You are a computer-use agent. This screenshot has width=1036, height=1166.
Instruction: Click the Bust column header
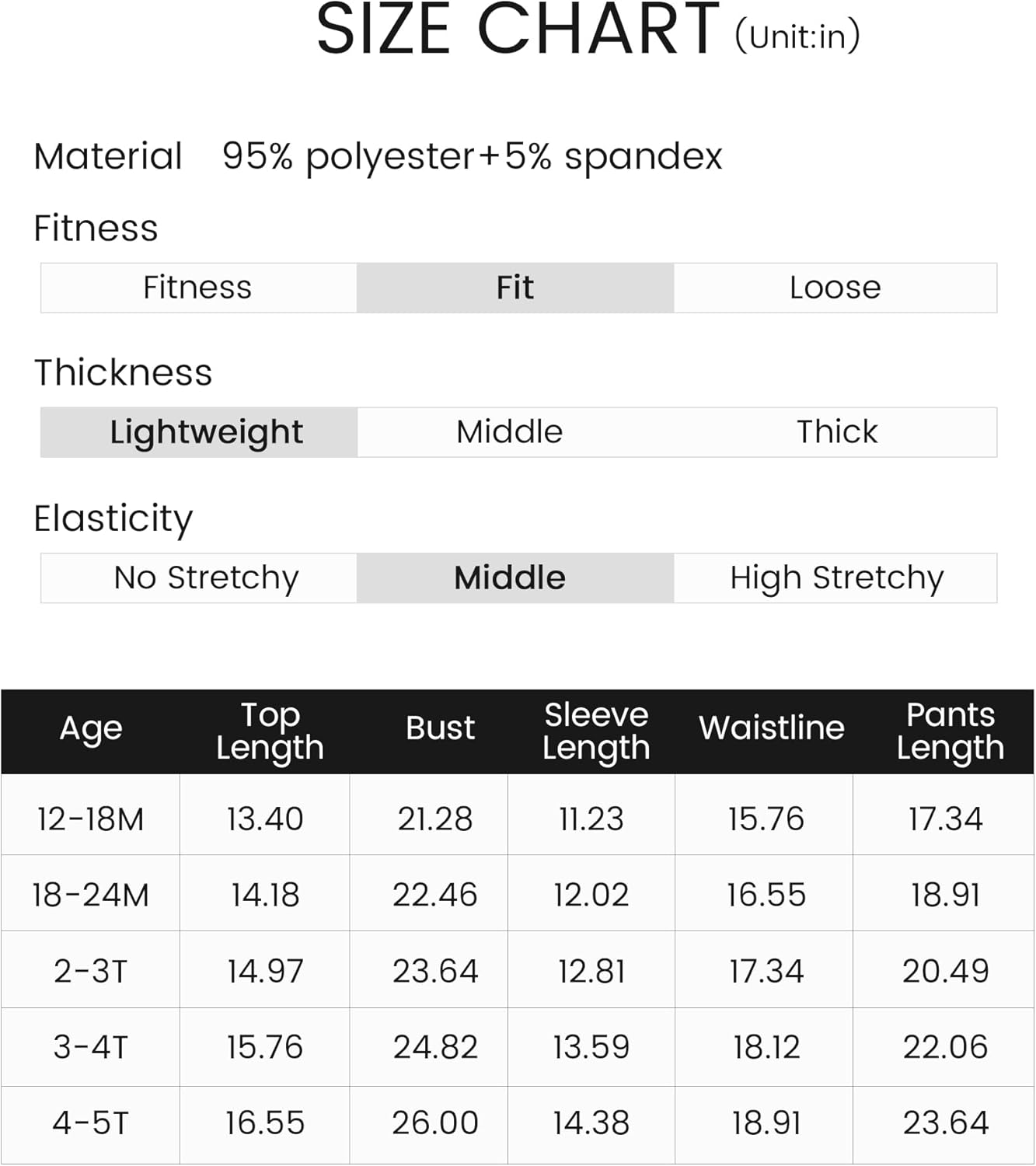click(x=440, y=729)
